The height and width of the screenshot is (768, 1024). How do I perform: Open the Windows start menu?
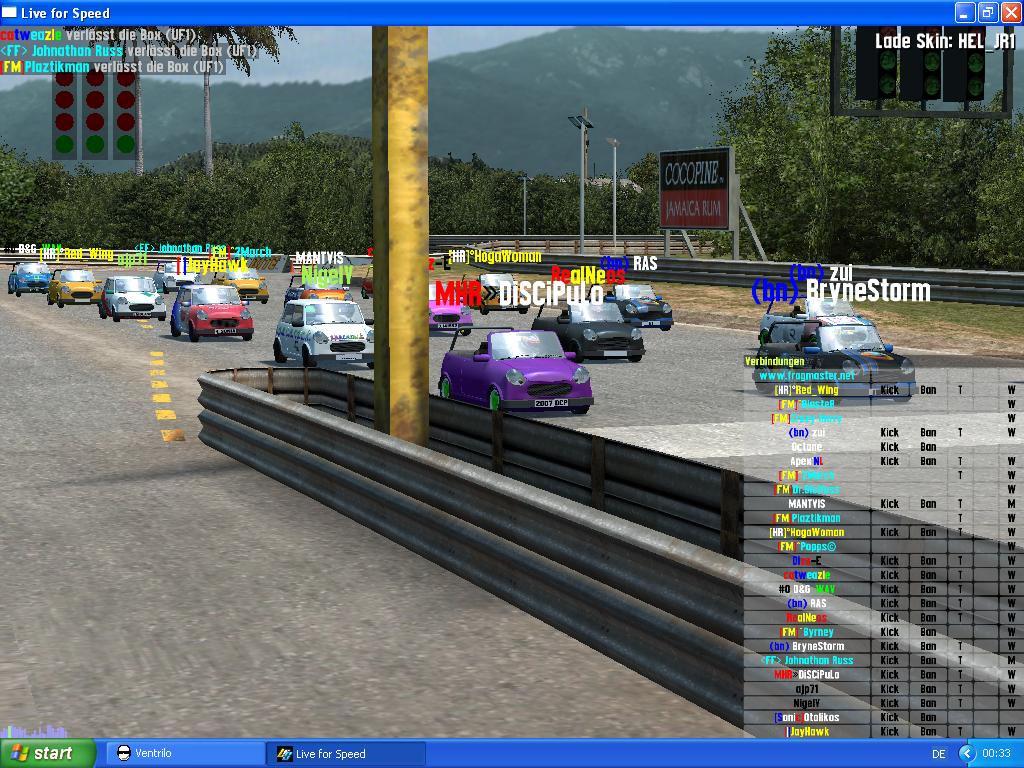pyautogui.click(x=48, y=754)
